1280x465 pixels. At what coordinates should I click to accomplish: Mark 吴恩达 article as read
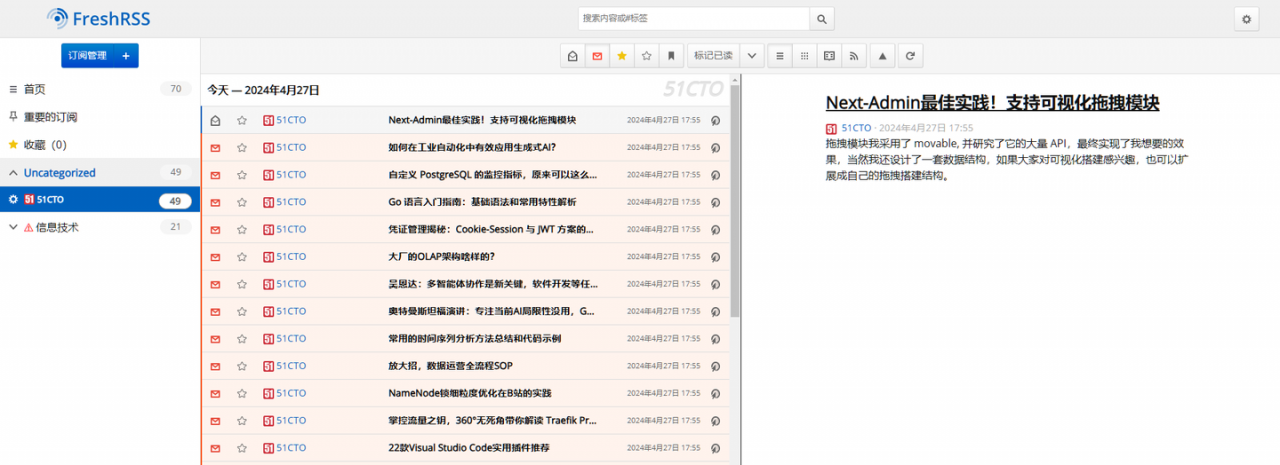coord(215,284)
